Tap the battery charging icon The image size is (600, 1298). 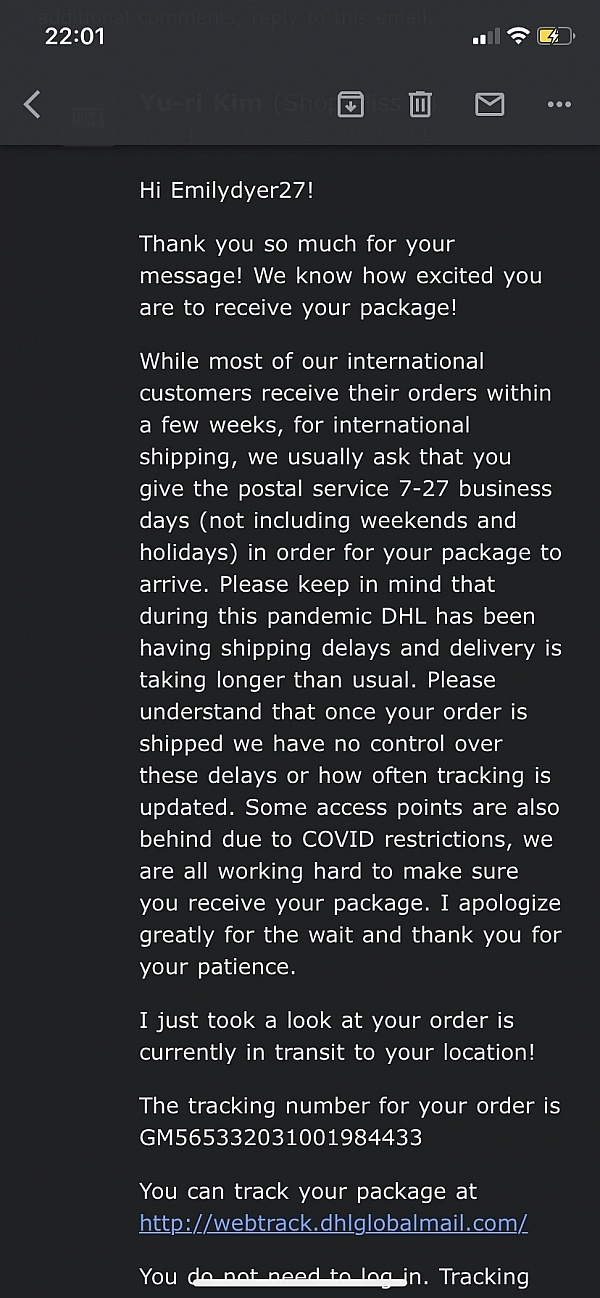555,36
